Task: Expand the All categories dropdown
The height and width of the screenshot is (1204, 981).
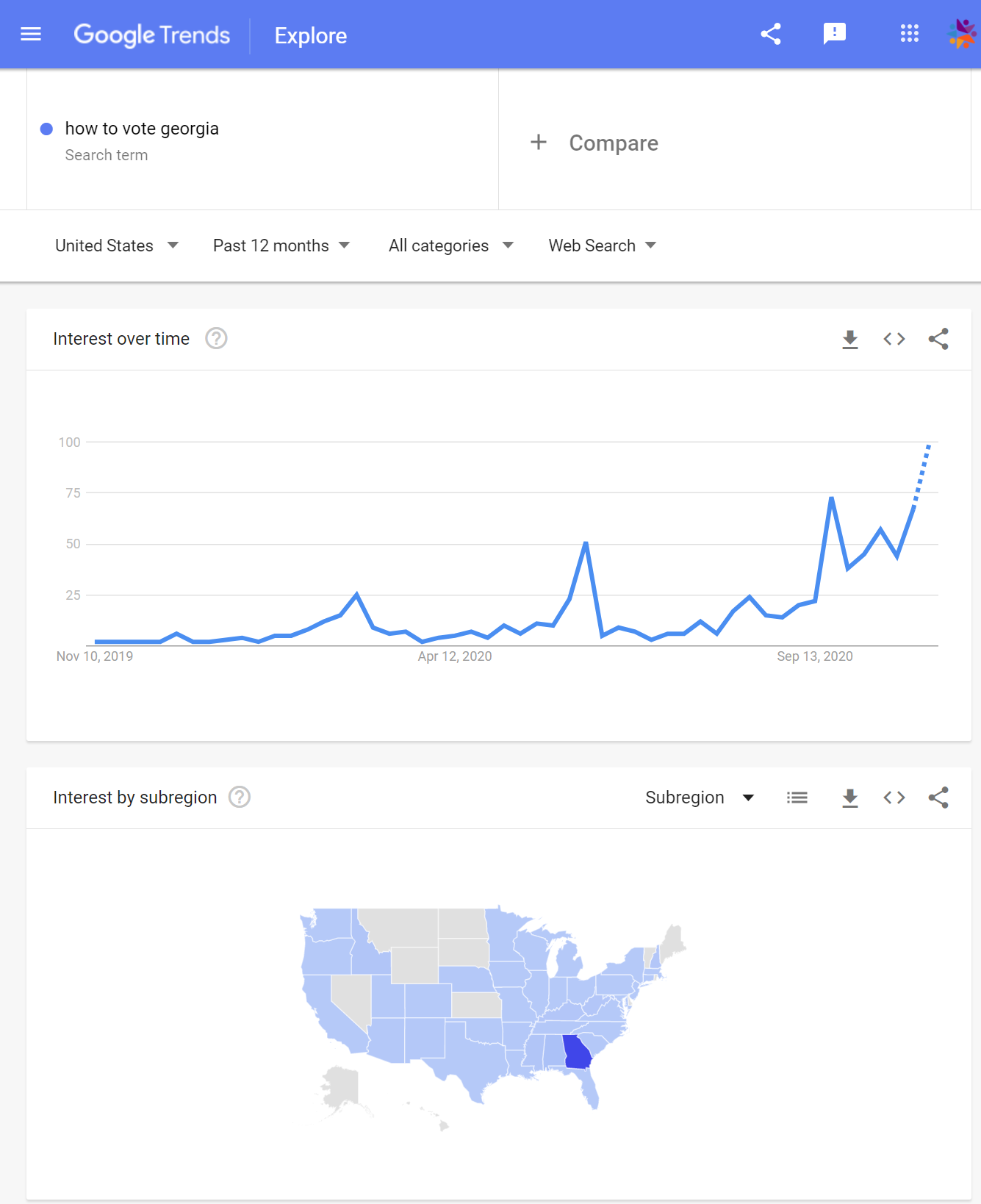Action: click(x=451, y=246)
